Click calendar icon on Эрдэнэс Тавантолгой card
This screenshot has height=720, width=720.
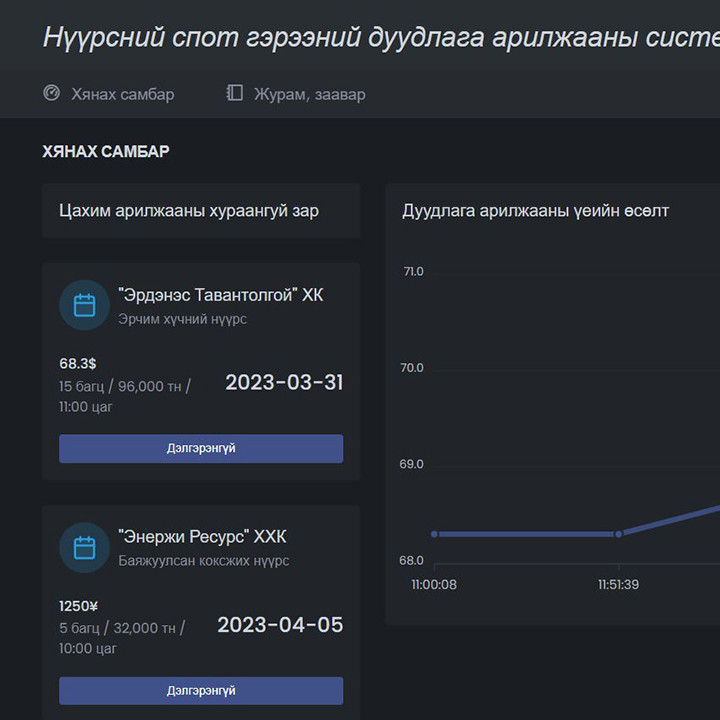[84, 305]
